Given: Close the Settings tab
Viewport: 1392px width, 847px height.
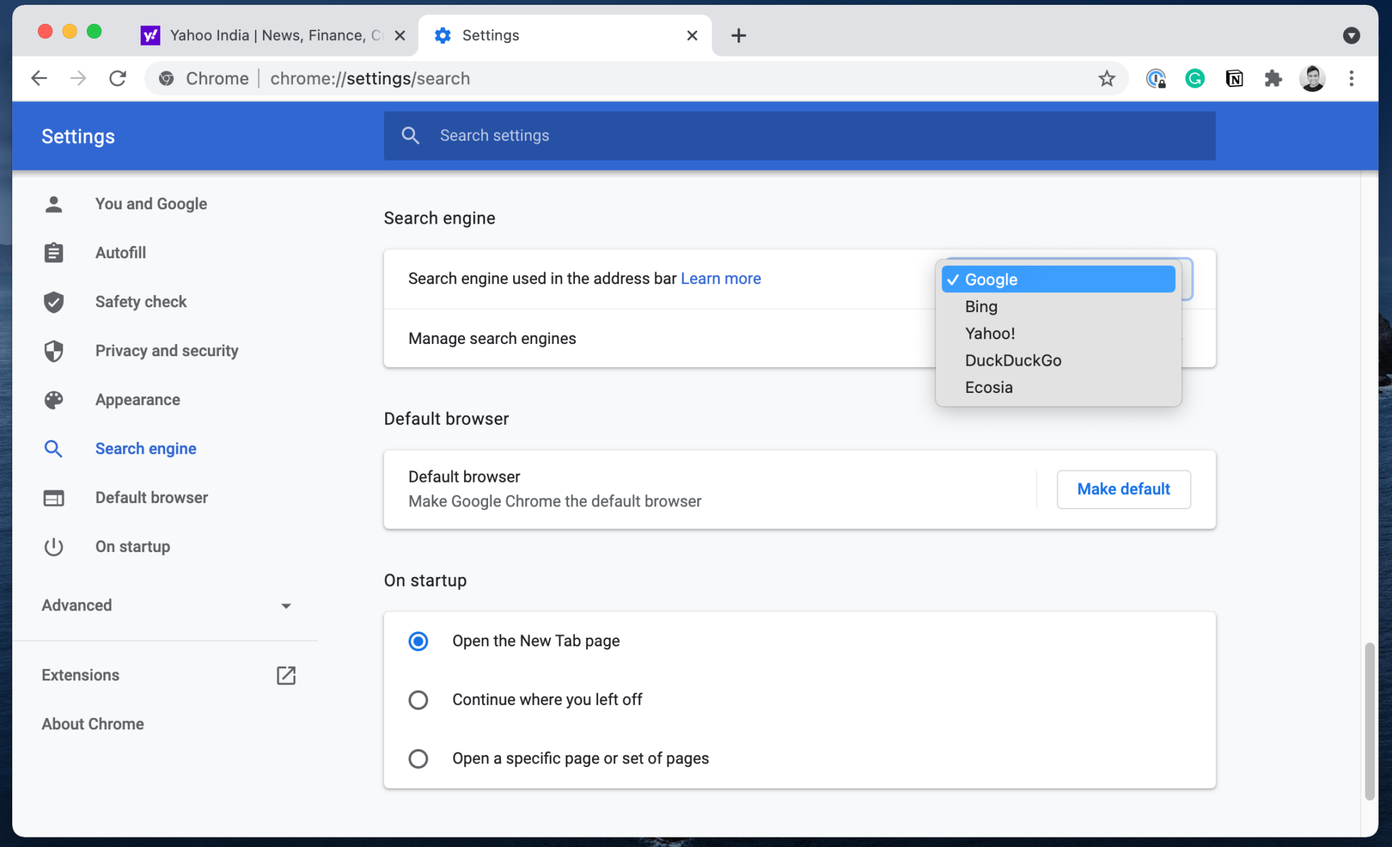Looking at the screenshot, I should (x=692, y=35).
